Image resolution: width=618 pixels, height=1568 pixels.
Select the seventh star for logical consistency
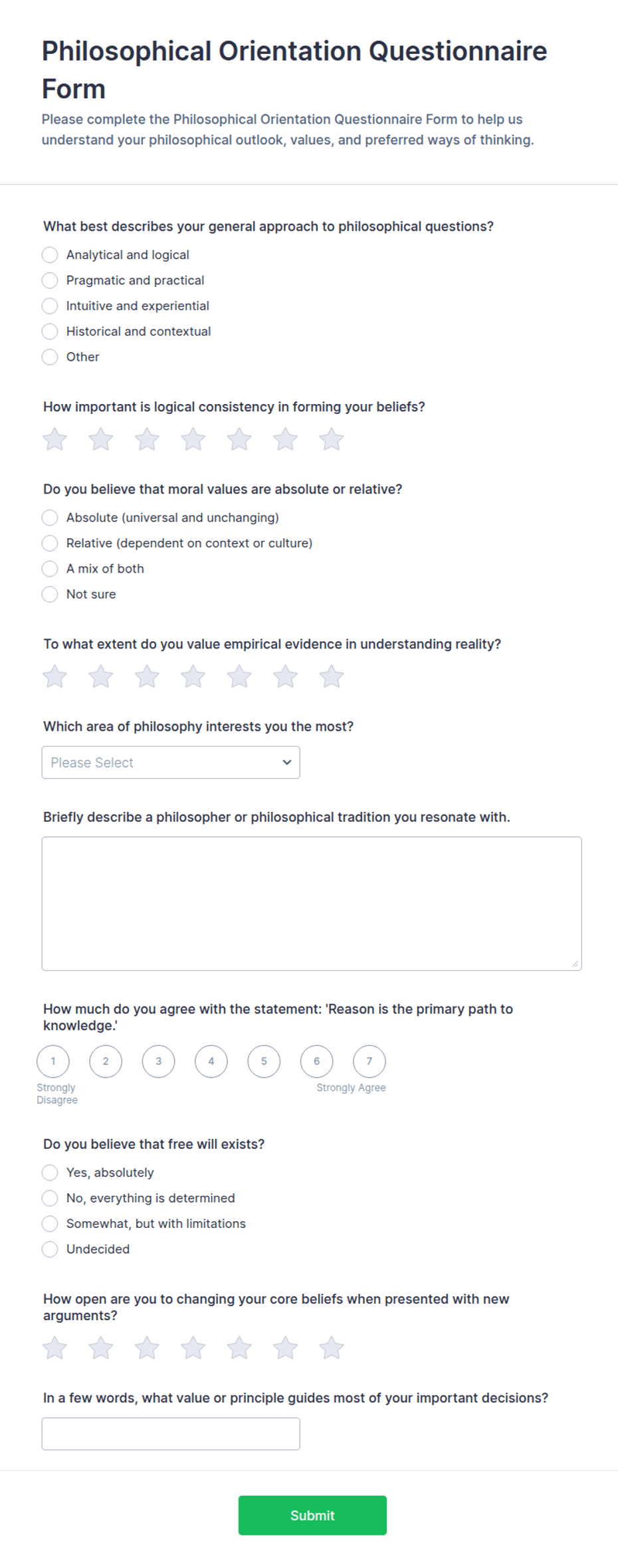[x=331, y=439]
